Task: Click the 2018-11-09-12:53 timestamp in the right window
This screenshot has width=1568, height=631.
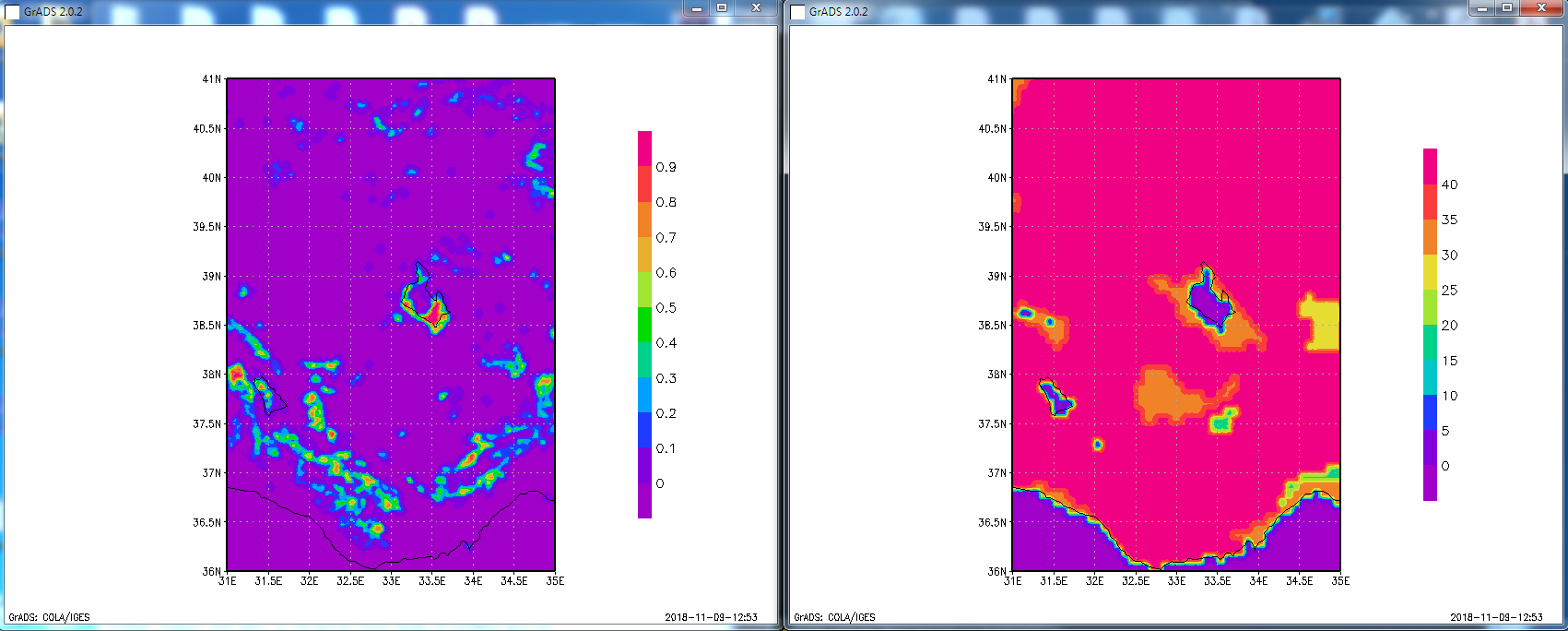Action: (x=1496, y=617)
